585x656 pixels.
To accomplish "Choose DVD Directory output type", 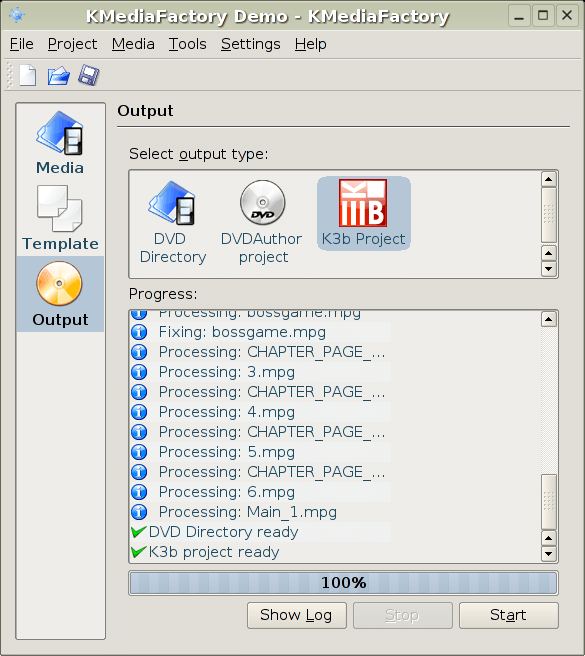I will pyautogui.click(x=172, y=222).
